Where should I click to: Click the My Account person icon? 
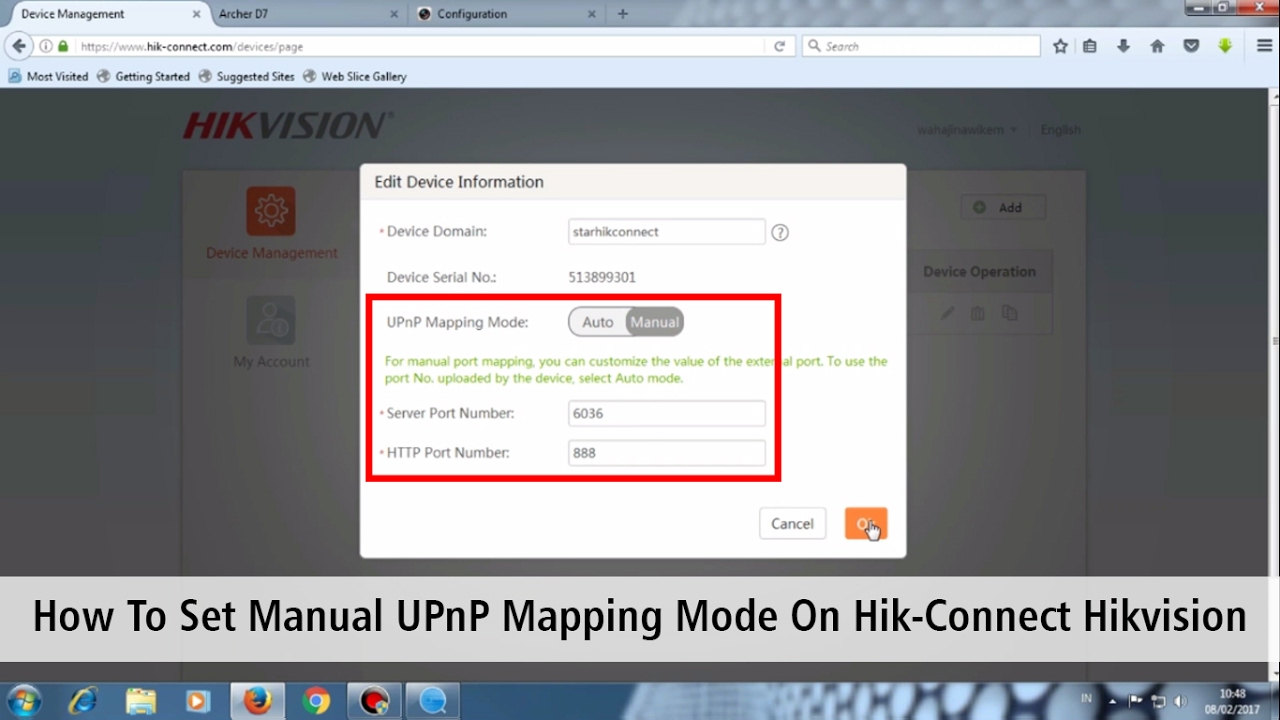pos(271,320)
